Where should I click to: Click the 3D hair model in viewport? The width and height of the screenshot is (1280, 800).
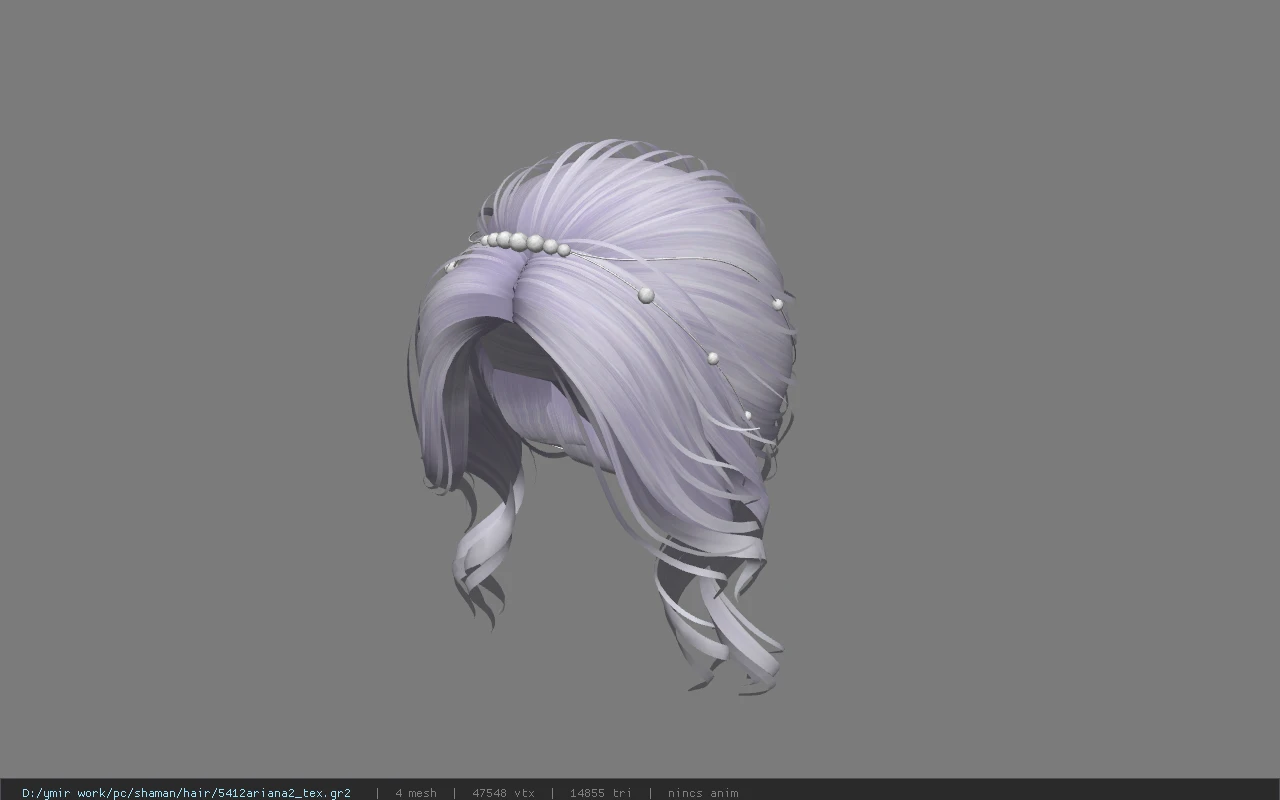pyautogui.click(x=604, y=416)
